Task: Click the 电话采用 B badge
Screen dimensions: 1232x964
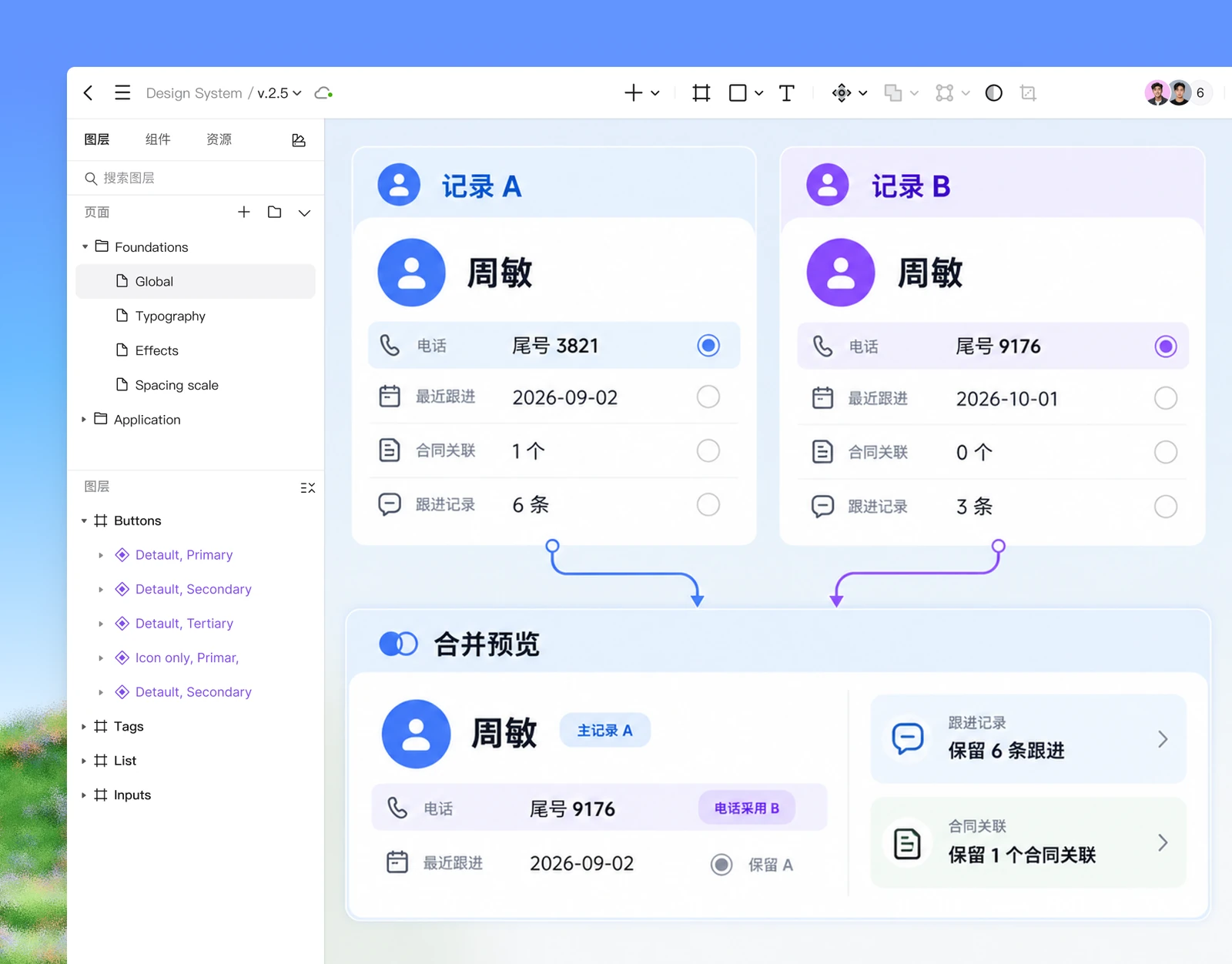Action: [747, 808]
